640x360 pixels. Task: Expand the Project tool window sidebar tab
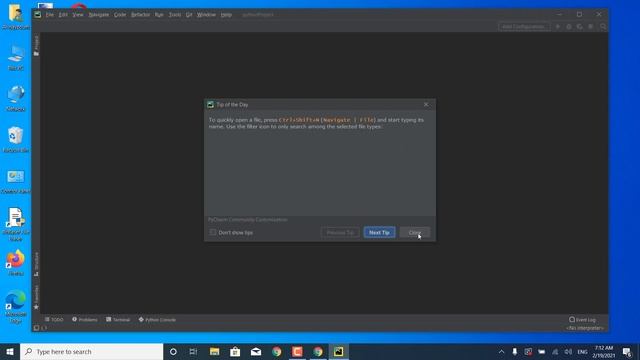tap(36, 45)
